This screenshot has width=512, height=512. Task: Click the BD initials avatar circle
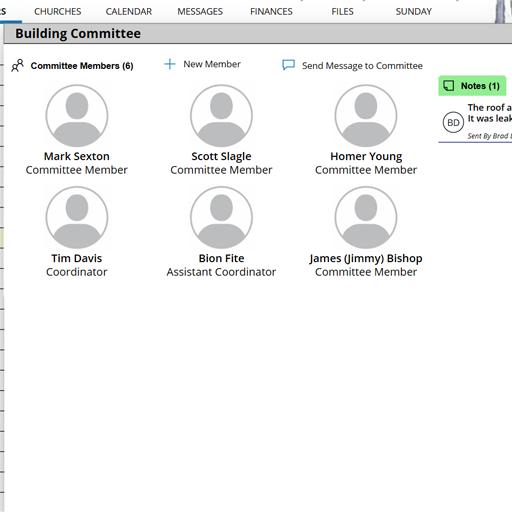(453, 122)
